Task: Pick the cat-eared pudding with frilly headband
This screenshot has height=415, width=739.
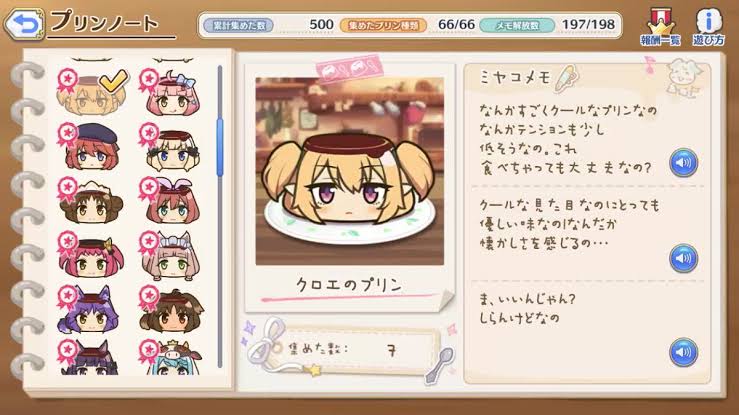Action: [x=172, y=255]
